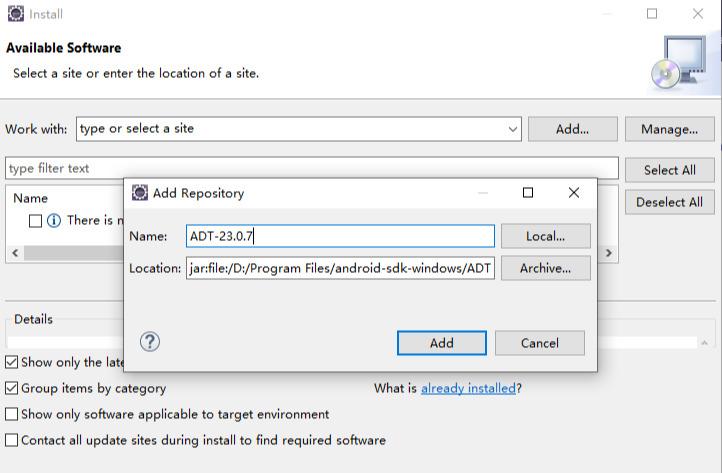
Task: Maximize the Add Repository dialog
Action: click(528, 193)
